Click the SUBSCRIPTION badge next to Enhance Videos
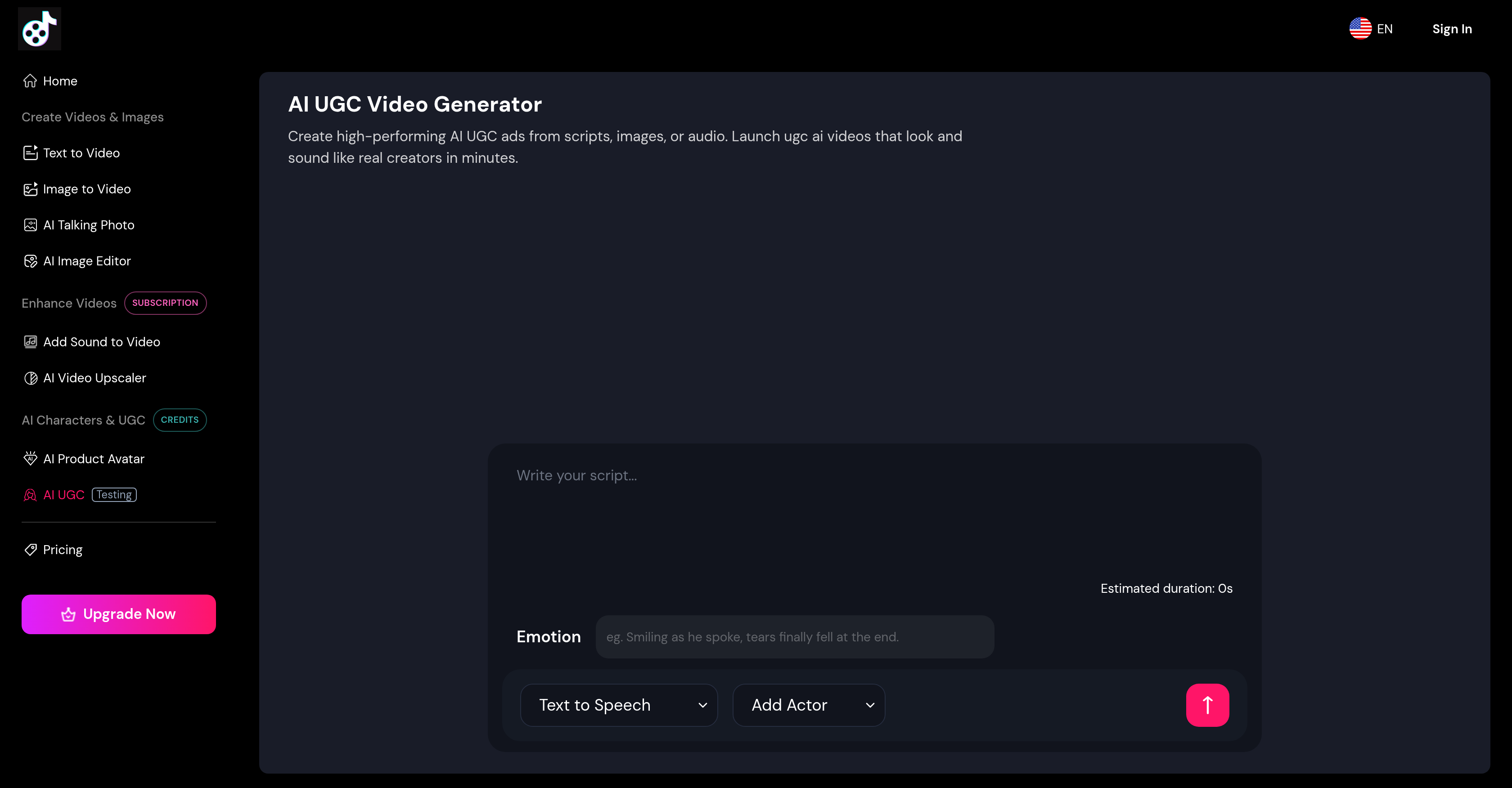This screenshot has height=788, width=1512. pos(165,303)
